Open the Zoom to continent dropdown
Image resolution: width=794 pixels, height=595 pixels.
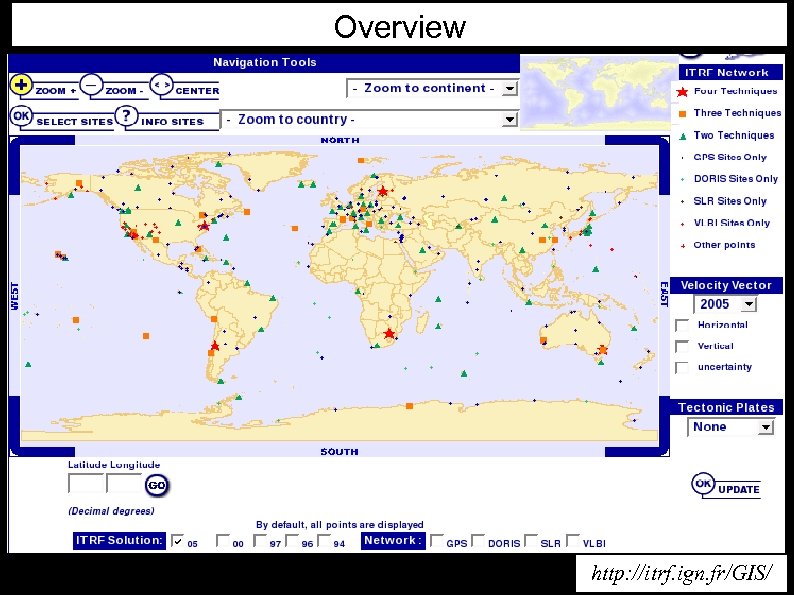click(x=432, y=88)
